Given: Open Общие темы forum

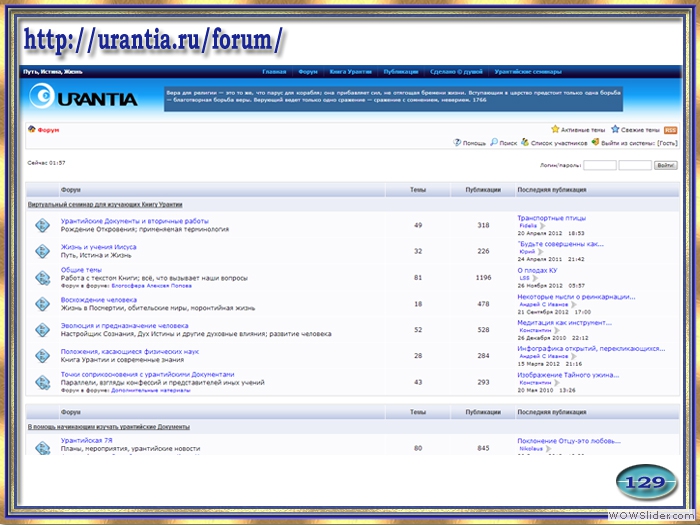Looking at the screenshot, I should pyautogui.click(x=81, y=270).
